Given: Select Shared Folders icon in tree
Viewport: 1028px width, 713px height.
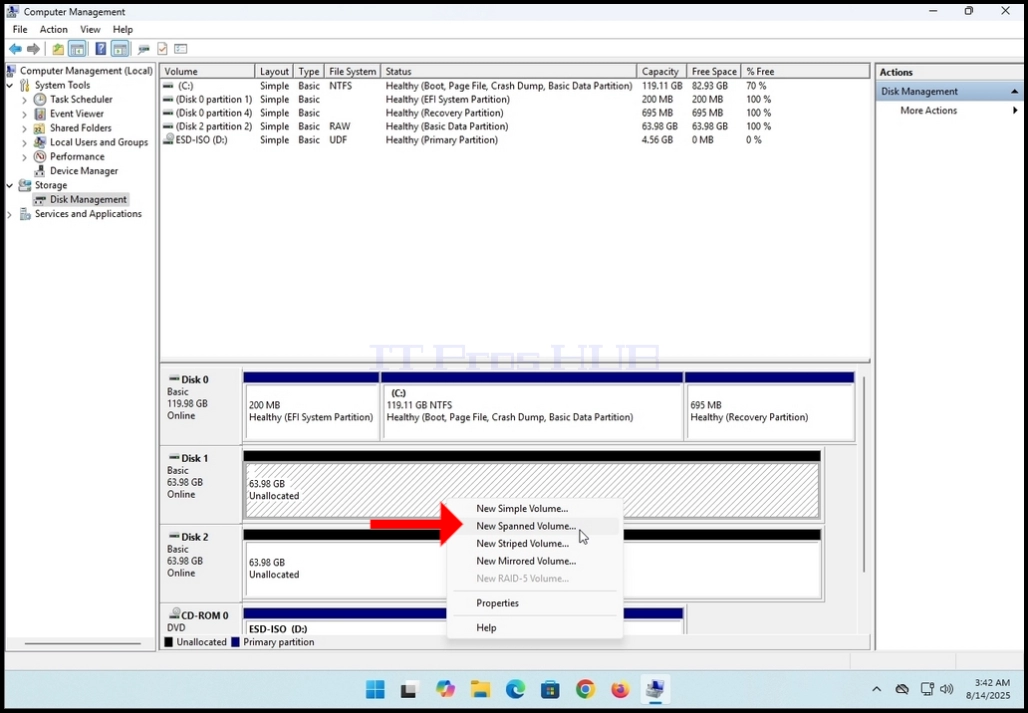Looking at the screenshot, I should click(40, 128).
